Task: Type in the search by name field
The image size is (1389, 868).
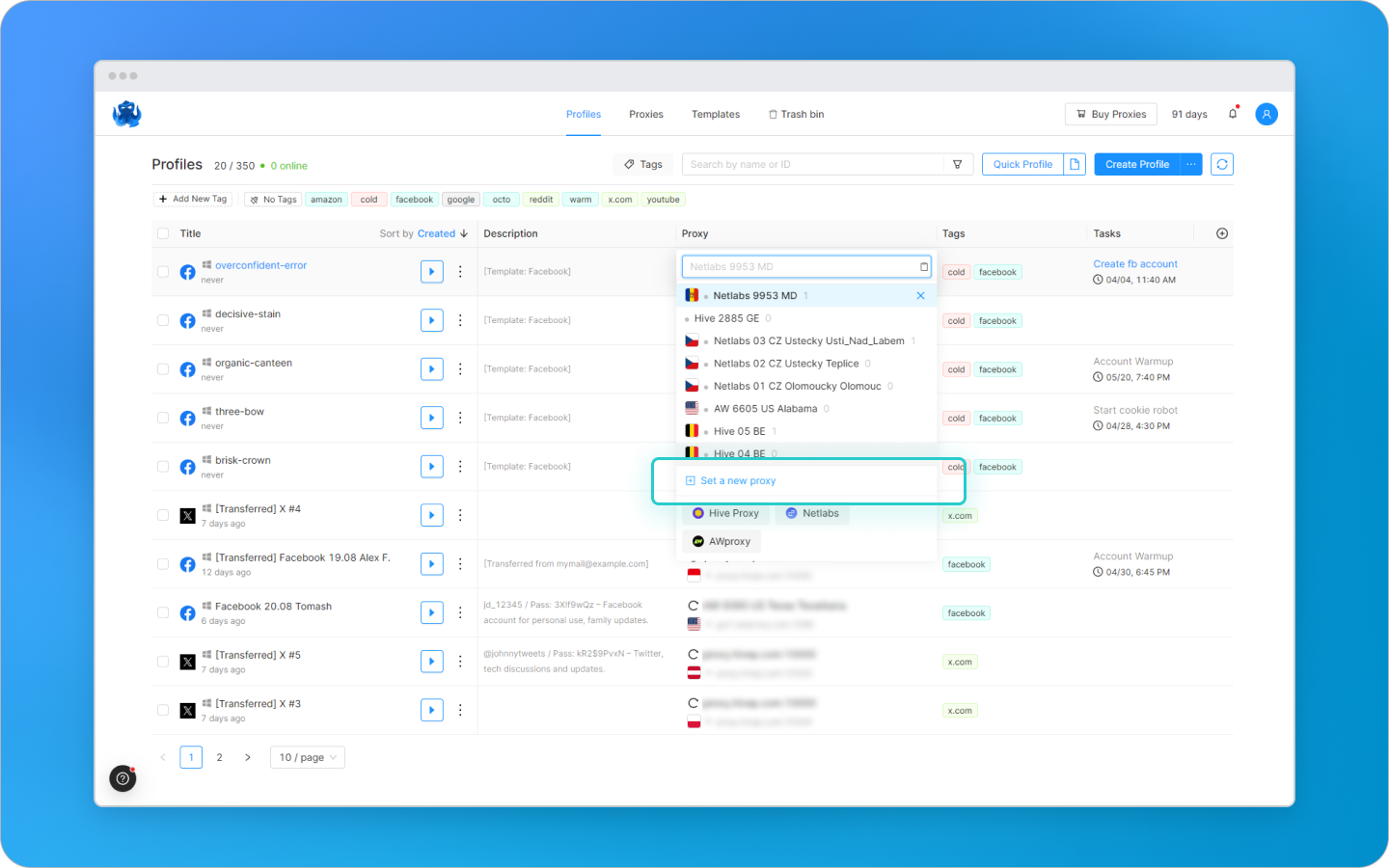Action: tap(810, 165)
